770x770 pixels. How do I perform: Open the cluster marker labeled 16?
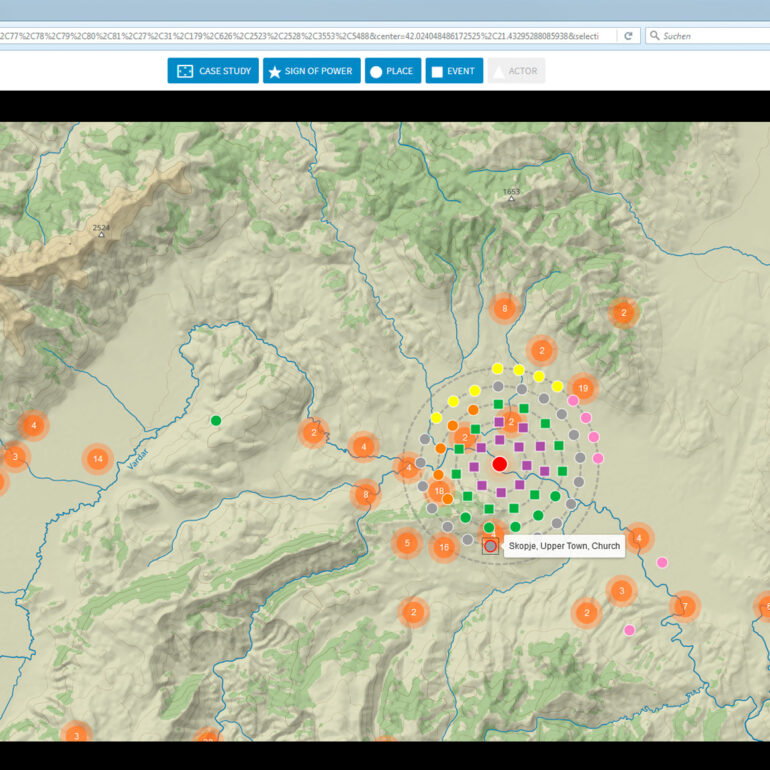coord(444,547)
